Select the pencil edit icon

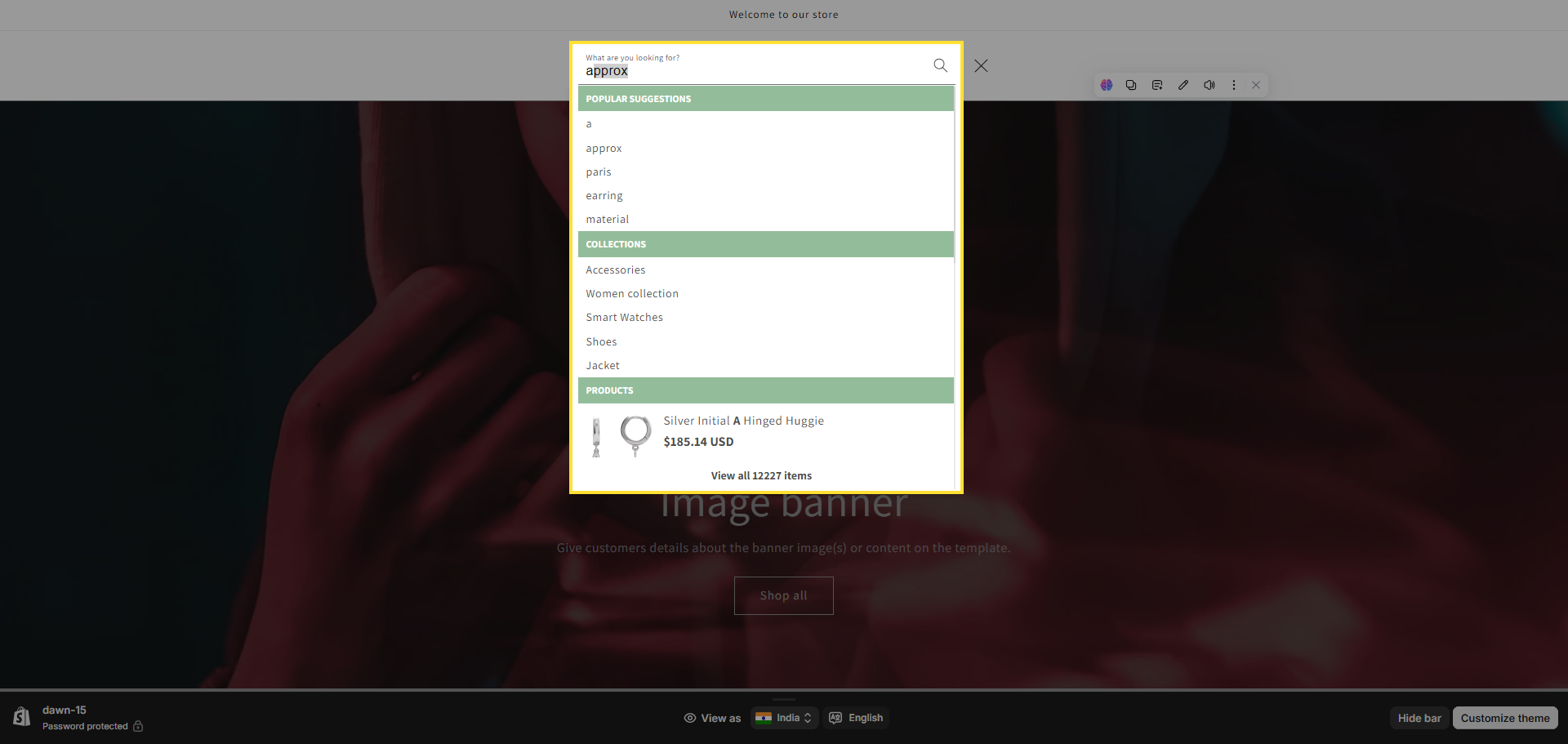(x=1183, y=85)
